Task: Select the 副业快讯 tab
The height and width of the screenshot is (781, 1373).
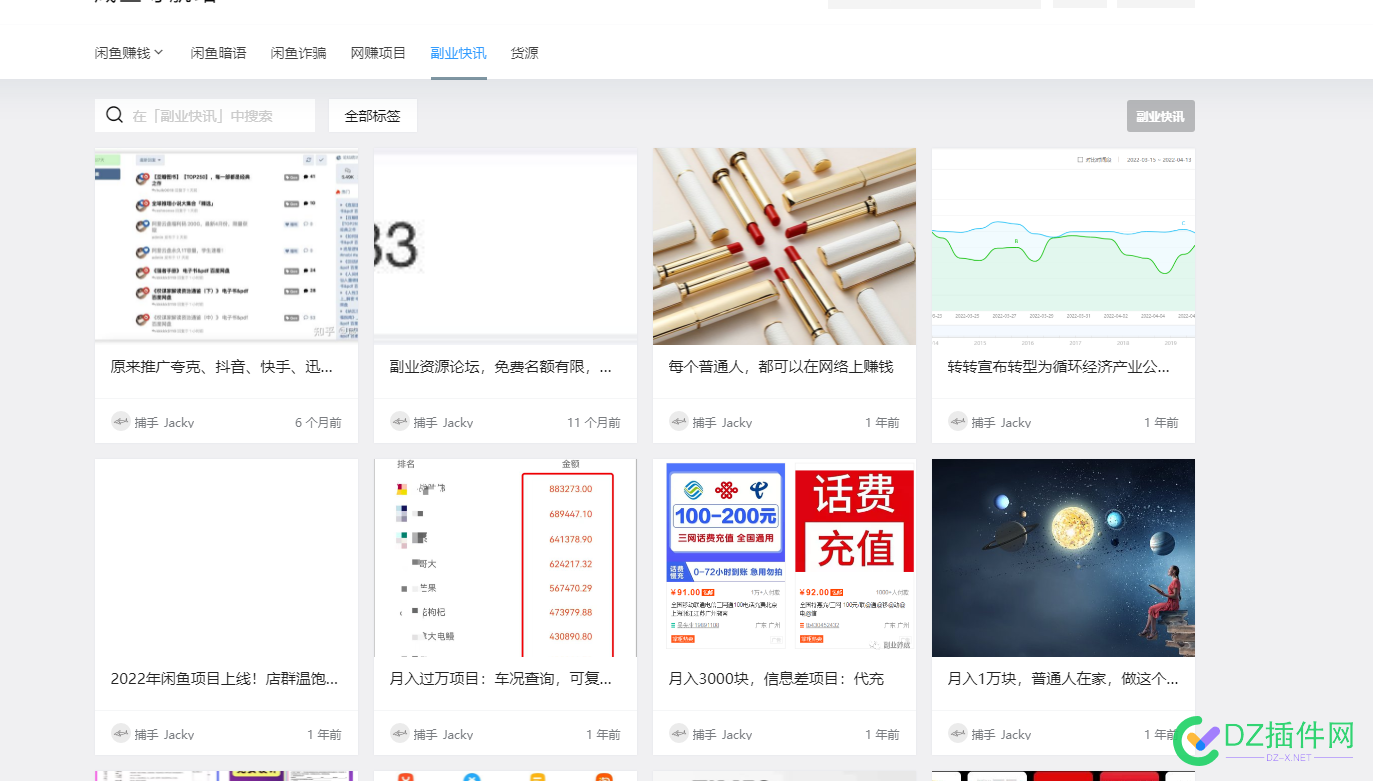Action: click(x=458, y=53)
